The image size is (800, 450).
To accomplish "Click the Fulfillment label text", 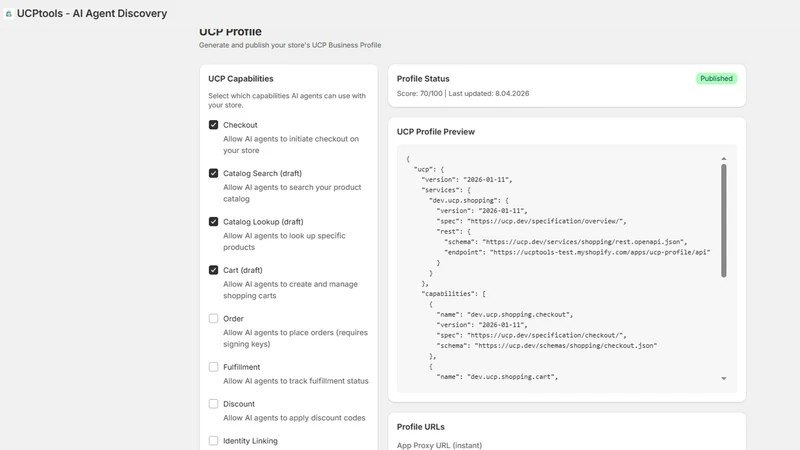I will coord(241,367).
